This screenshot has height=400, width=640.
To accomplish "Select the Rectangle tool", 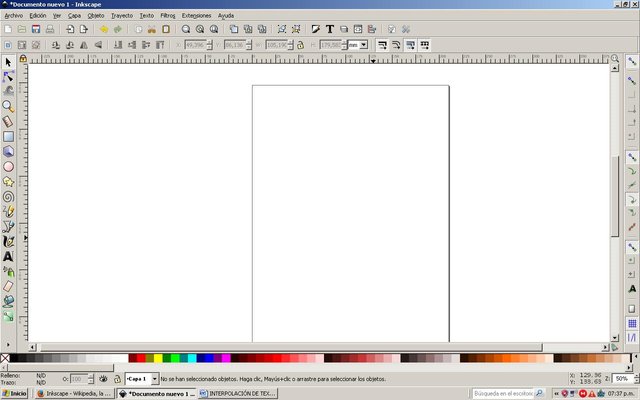I will 8,137.
